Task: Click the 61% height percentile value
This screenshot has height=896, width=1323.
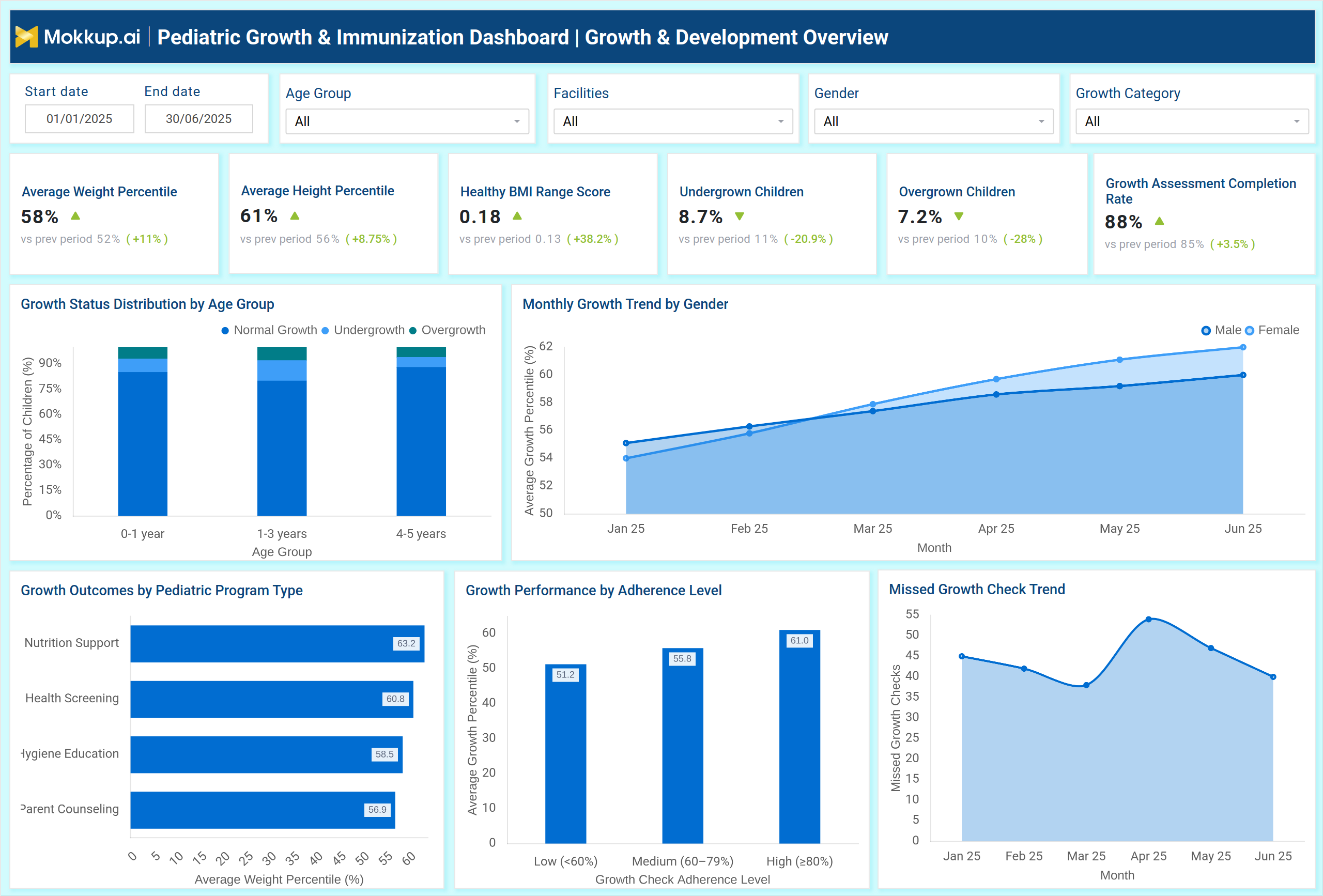Action: point(259,217)
